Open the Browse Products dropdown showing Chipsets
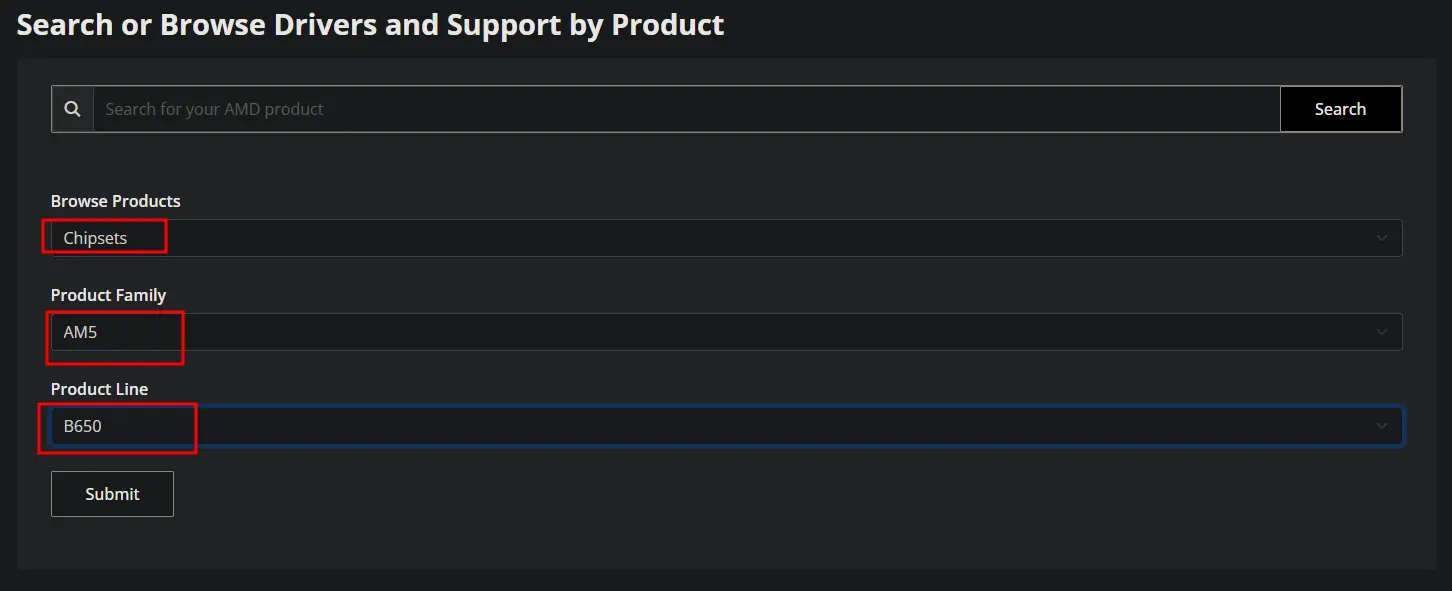Screen dimensions: 1452x591 tap(726, 238)
